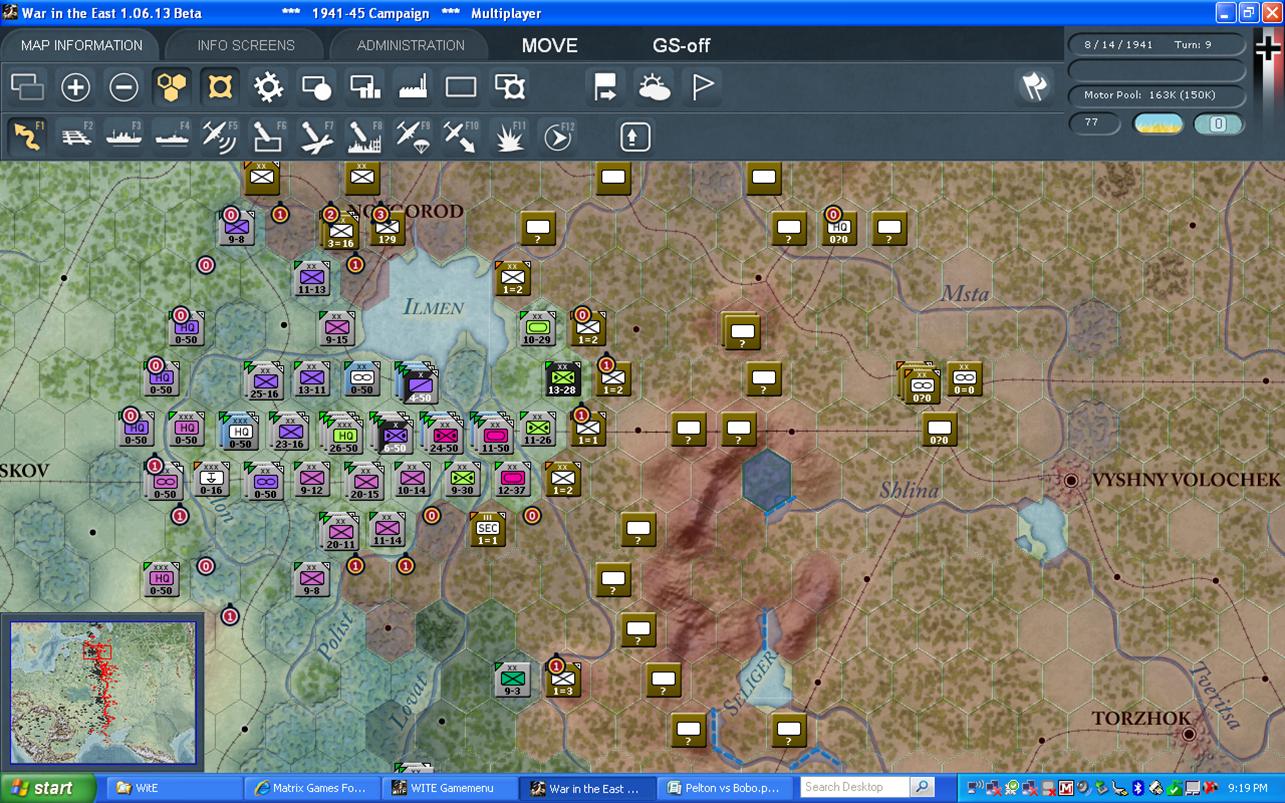
Task: Toggle the GS-off ground support label
Action: click(x=681, y=45)
